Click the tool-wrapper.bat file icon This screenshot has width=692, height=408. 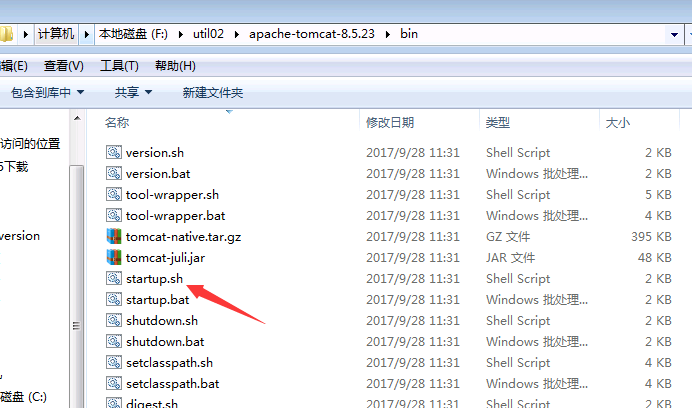pyautogui.click(x=114, y=215)
